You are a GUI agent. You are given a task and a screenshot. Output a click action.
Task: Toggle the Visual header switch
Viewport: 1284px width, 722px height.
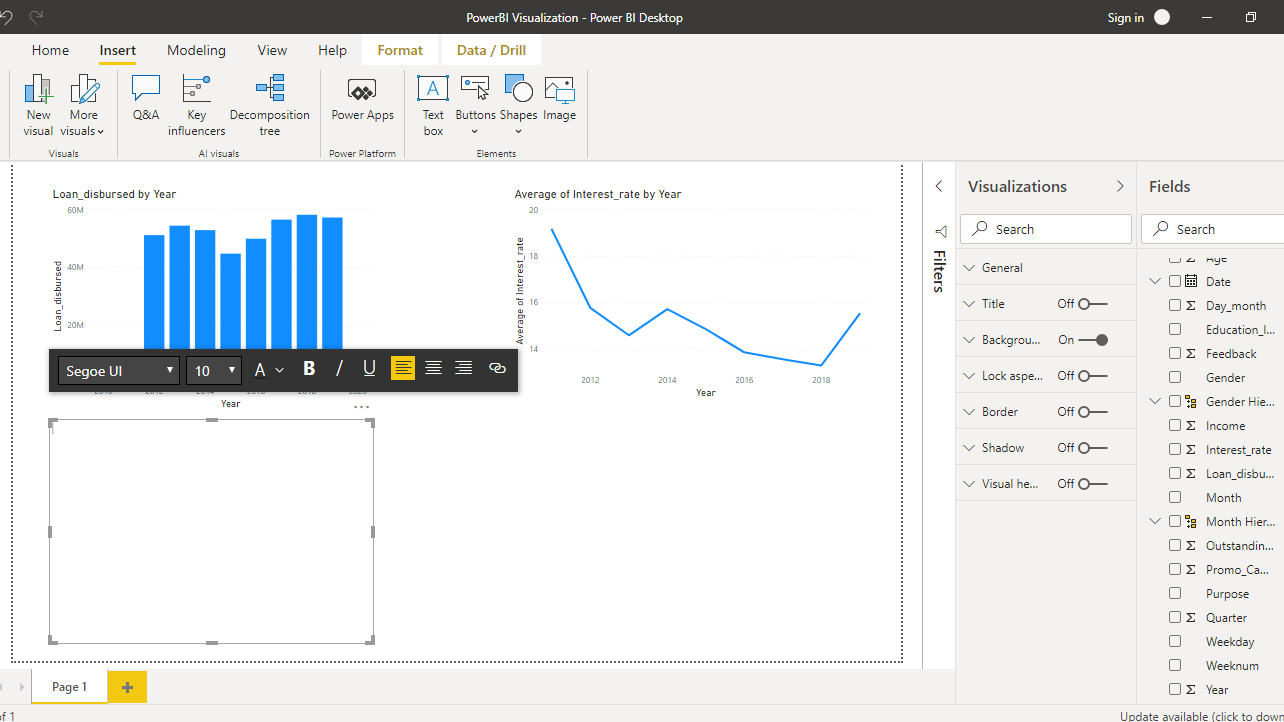[x=1092, y=484]
